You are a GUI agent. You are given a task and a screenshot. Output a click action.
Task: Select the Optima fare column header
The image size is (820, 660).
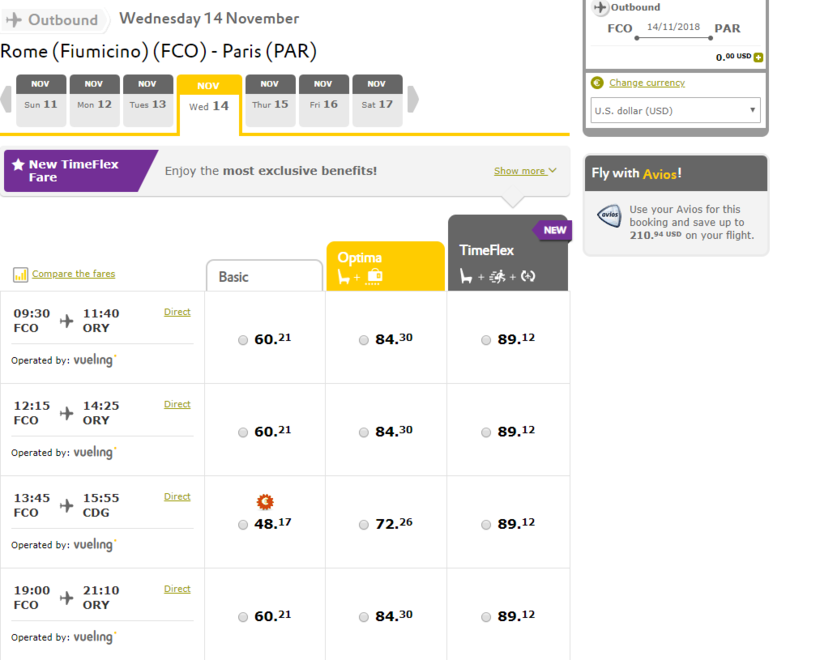[385, 267]
